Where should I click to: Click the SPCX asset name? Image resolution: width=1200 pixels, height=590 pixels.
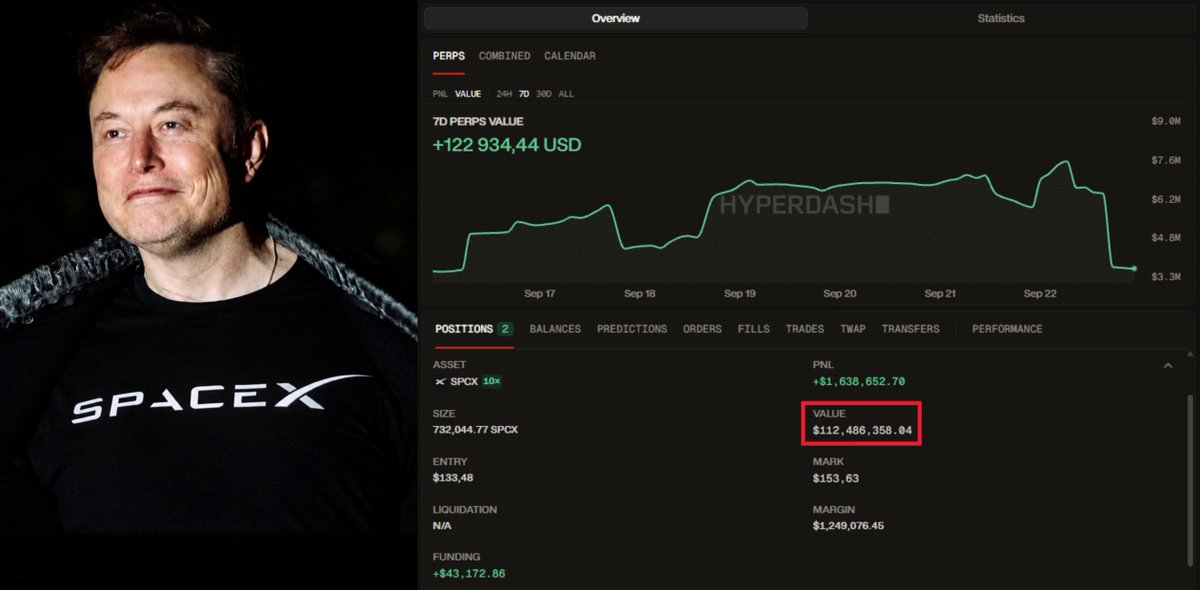click(465, 382)
